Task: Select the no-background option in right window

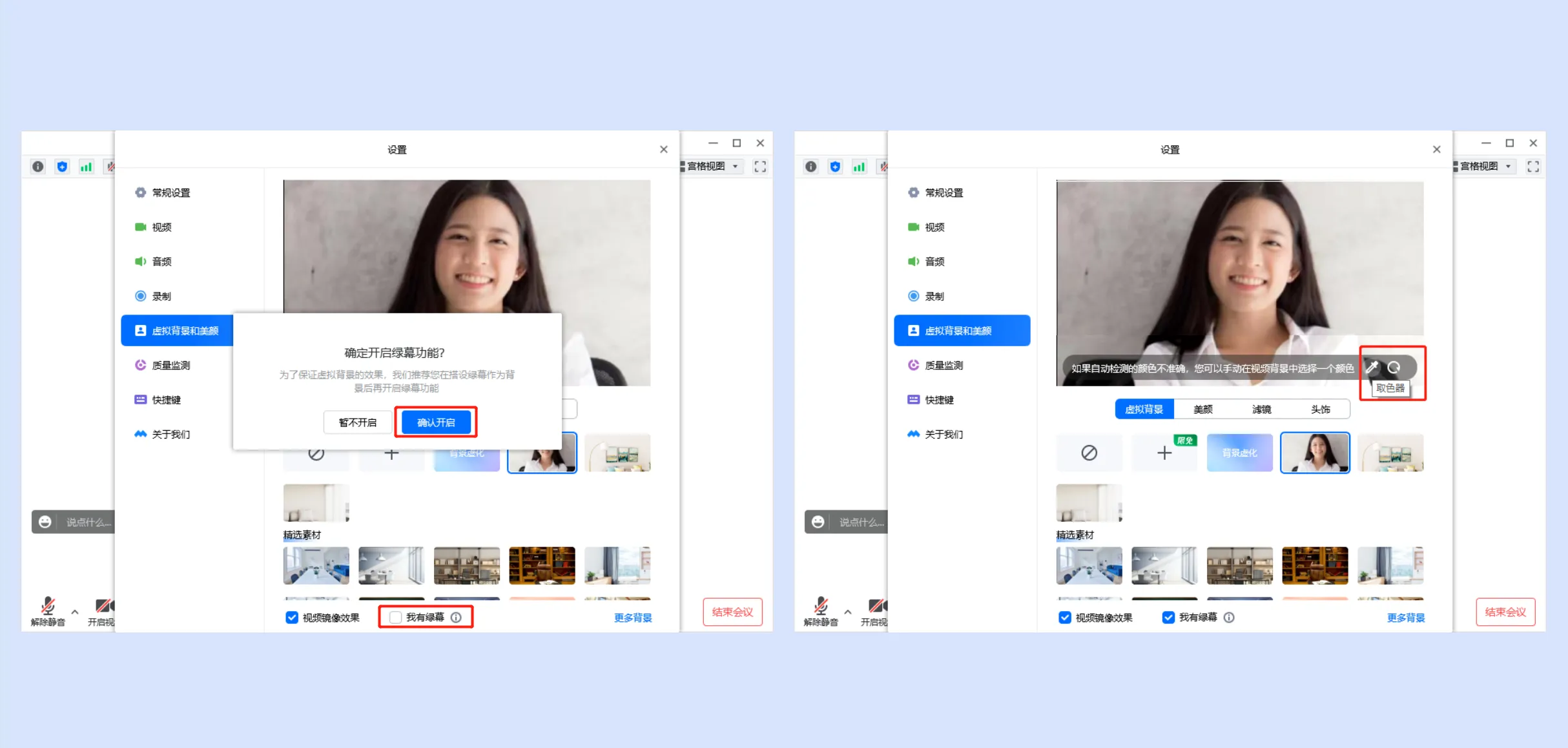Action: 1089,453
